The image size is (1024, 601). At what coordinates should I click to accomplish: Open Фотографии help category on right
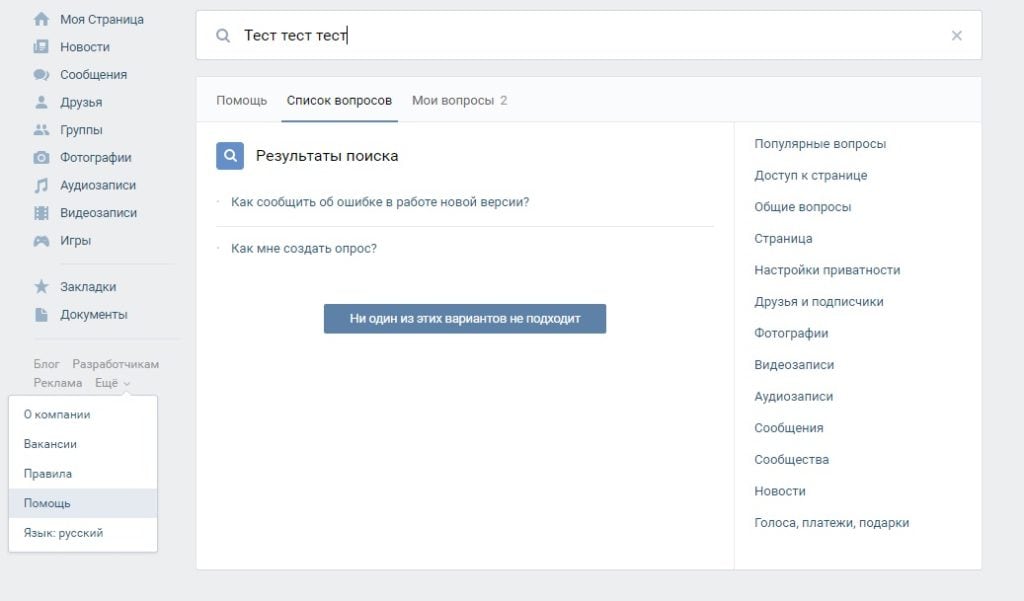tap(791, 333)
